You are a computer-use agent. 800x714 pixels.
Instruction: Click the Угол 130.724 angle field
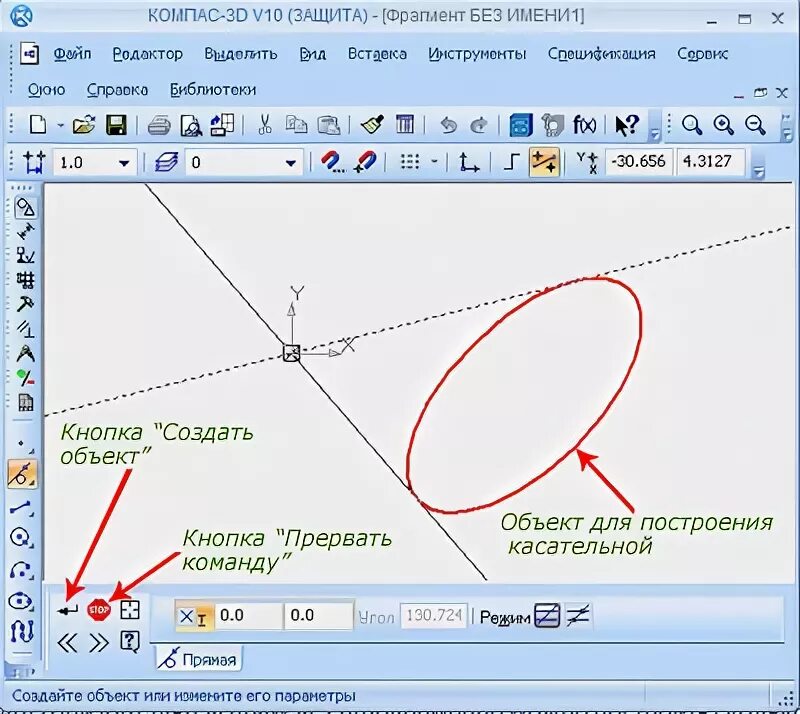[x=433, y=615]
